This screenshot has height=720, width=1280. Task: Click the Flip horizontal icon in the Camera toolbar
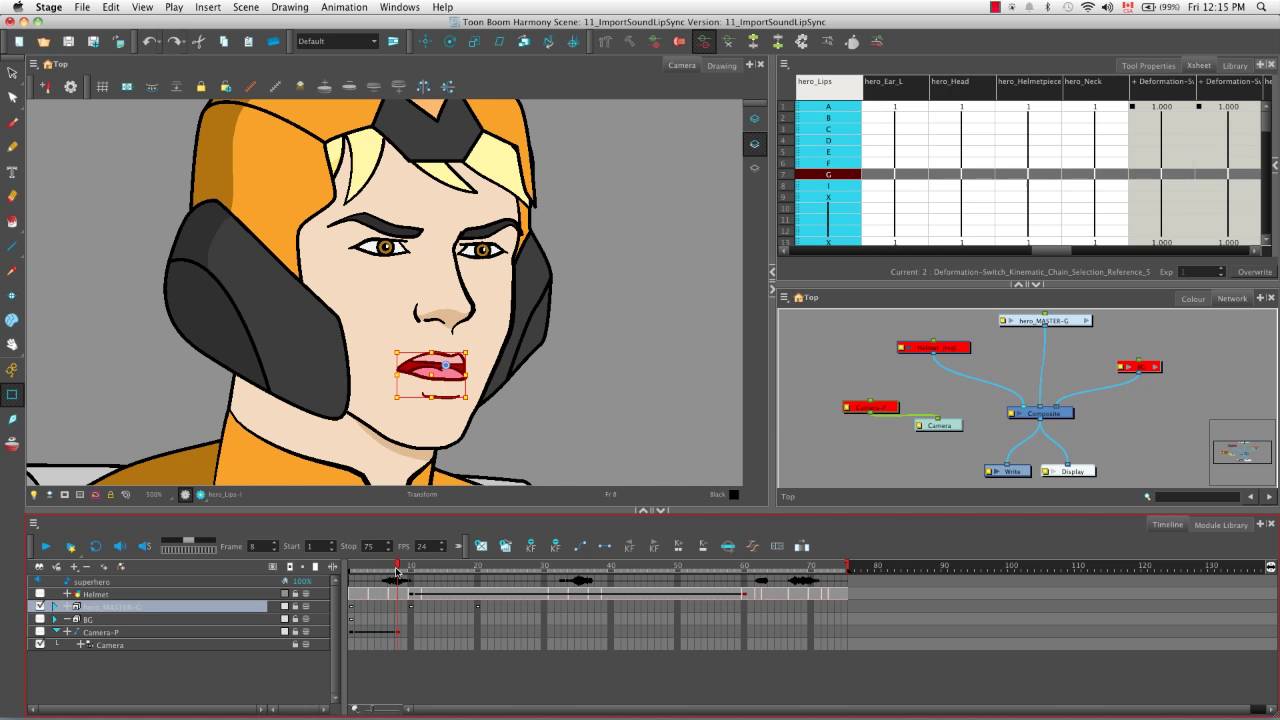click(x=423, y=87)
